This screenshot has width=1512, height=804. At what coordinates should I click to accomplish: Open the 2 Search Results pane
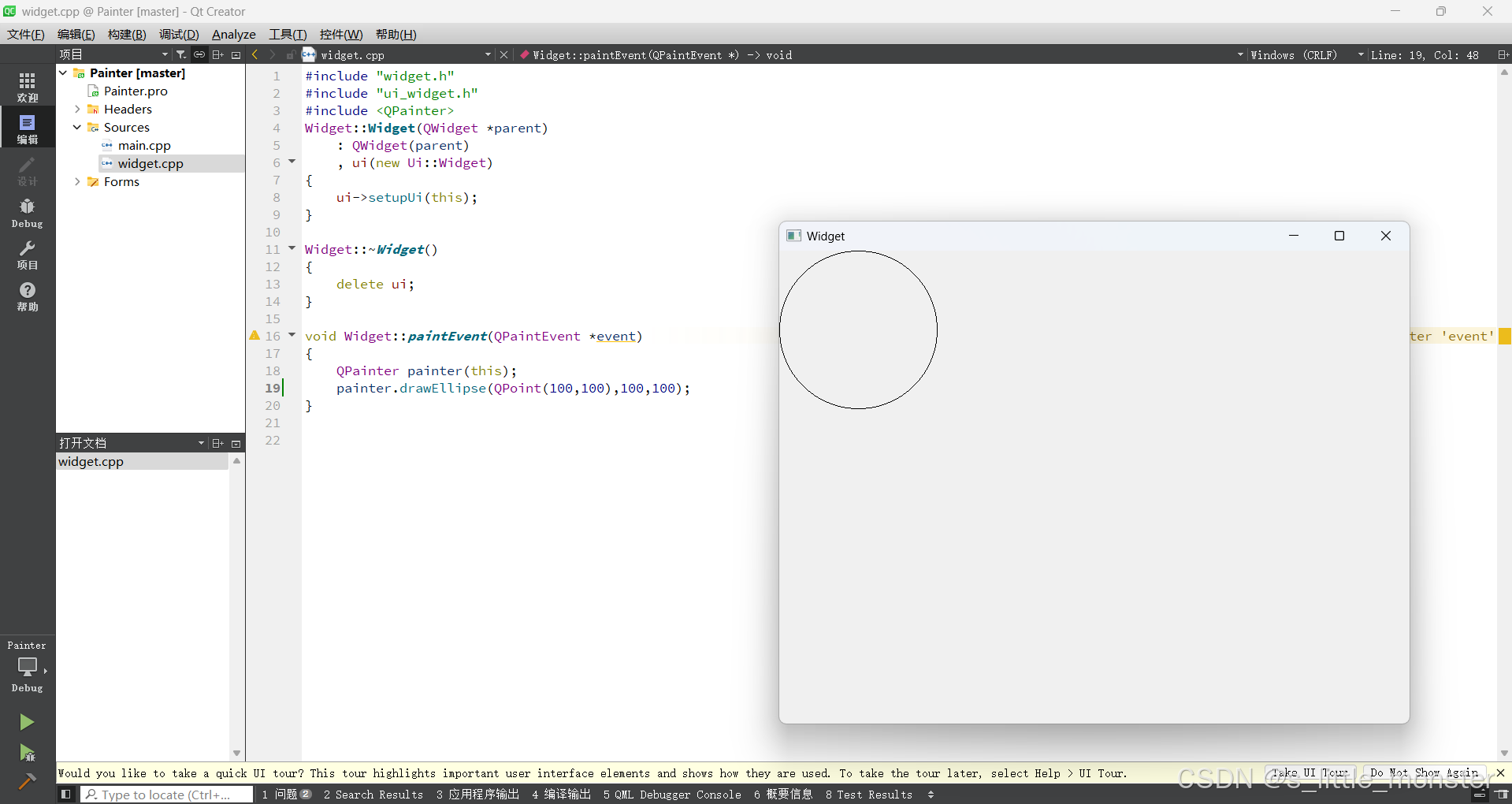click(x=373, y=795)
